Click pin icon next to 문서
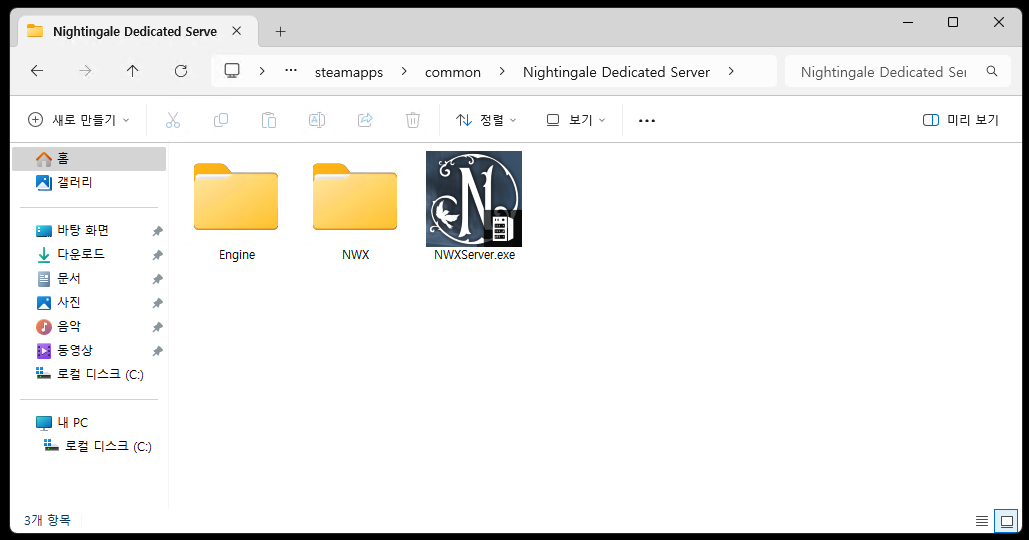 coord(158,280)
